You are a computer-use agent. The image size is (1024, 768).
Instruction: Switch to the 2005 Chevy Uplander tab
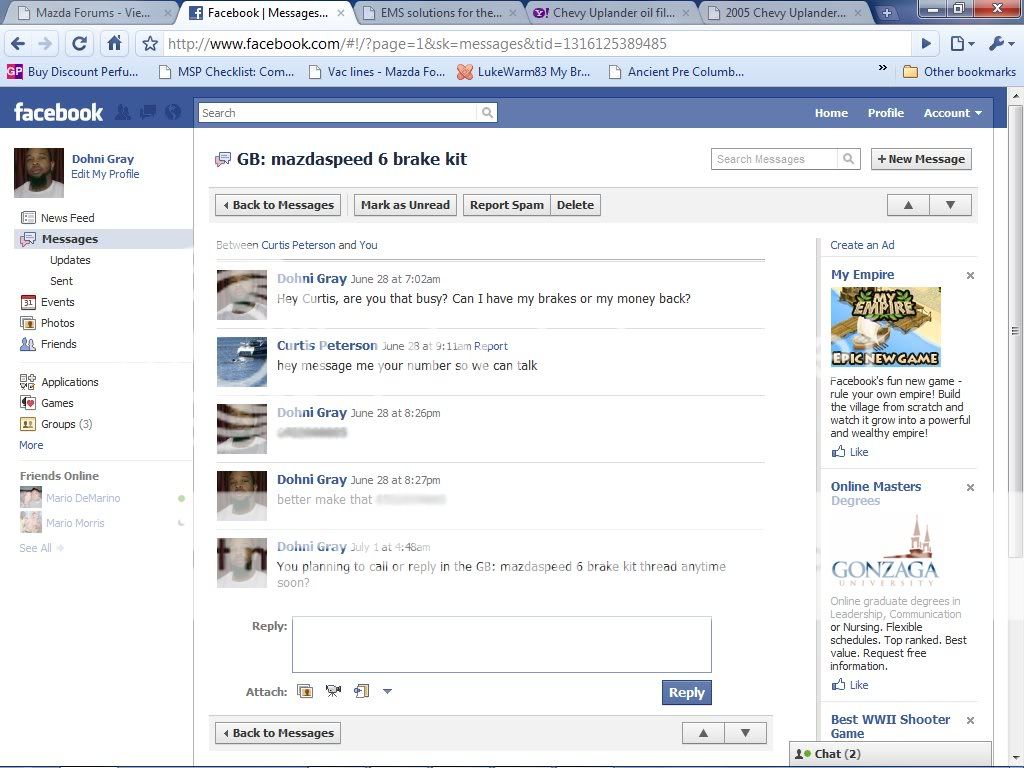(x=785, y=12)
